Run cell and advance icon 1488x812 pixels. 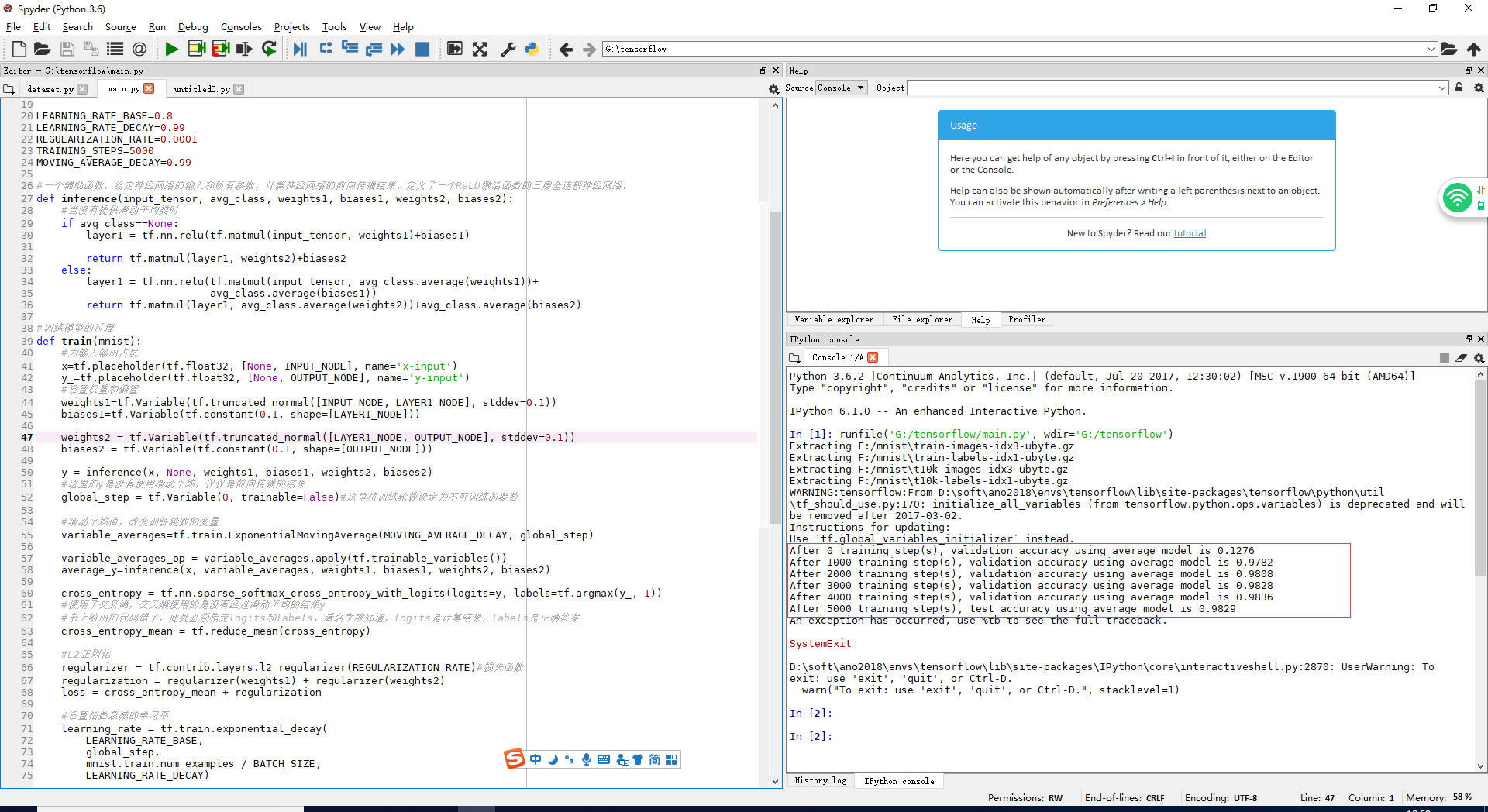point(221,49)
